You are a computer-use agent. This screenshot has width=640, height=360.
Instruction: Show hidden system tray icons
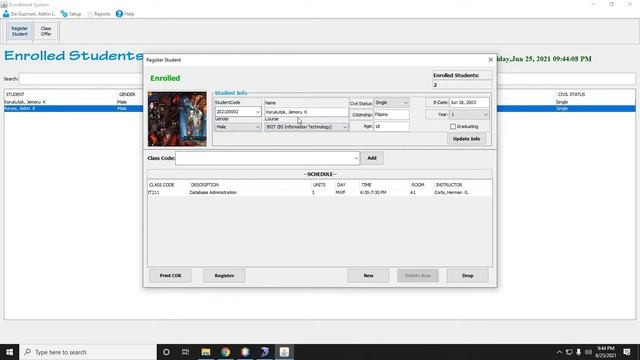tap(559, 352)
